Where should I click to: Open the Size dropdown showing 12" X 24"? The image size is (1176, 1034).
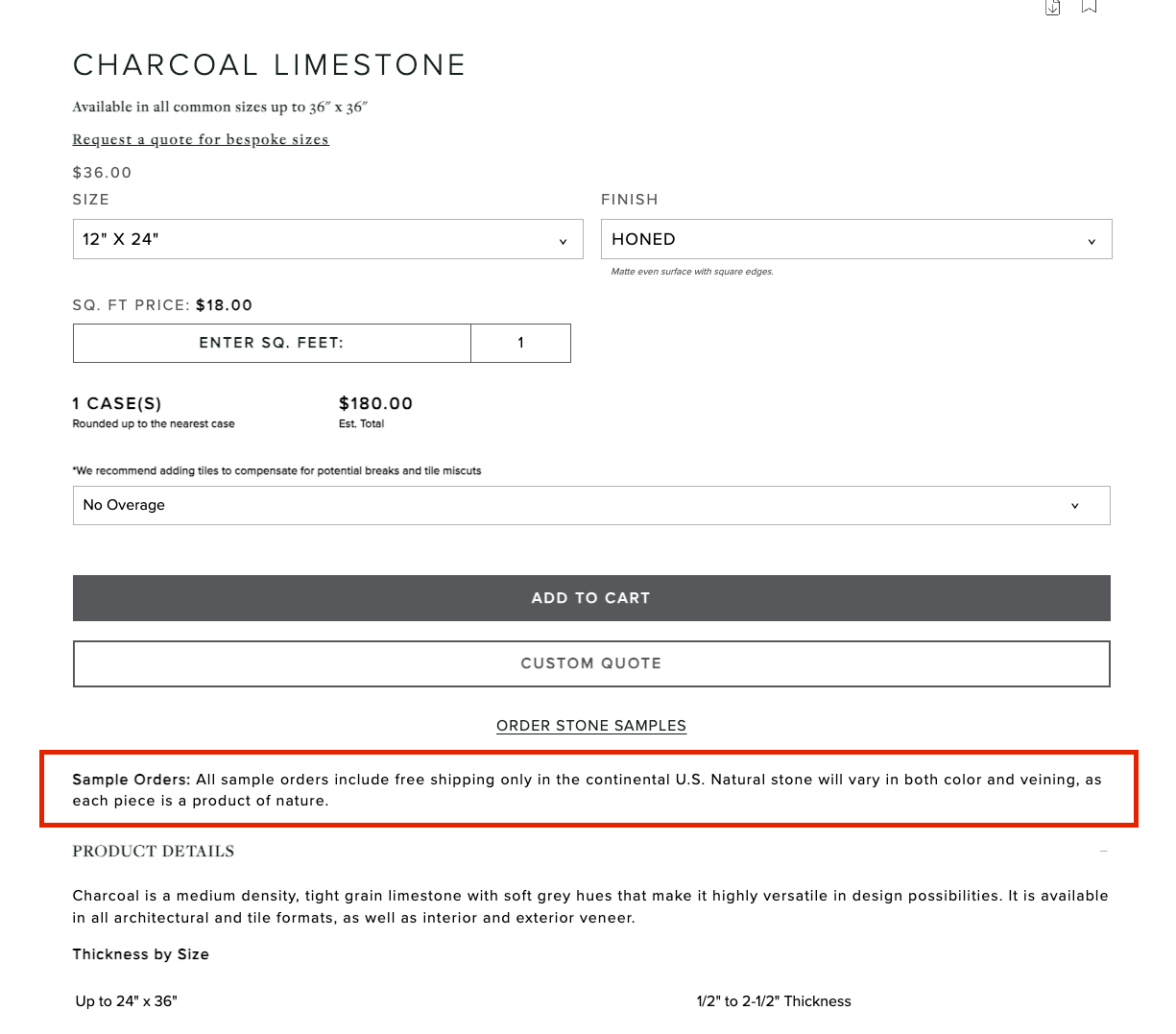[327, 240]
